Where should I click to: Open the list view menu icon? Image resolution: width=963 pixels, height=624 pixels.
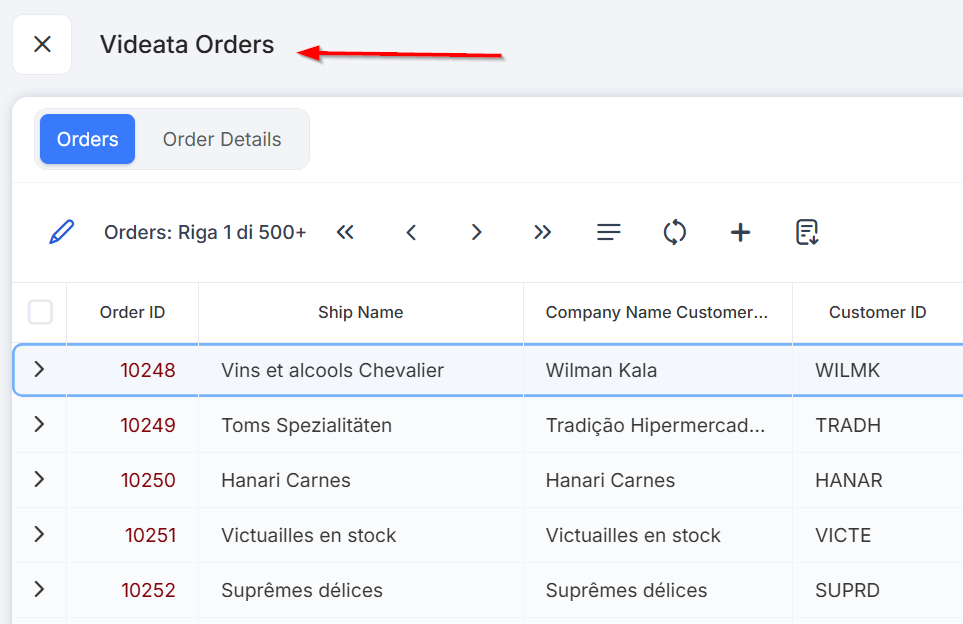coord(608,233)
